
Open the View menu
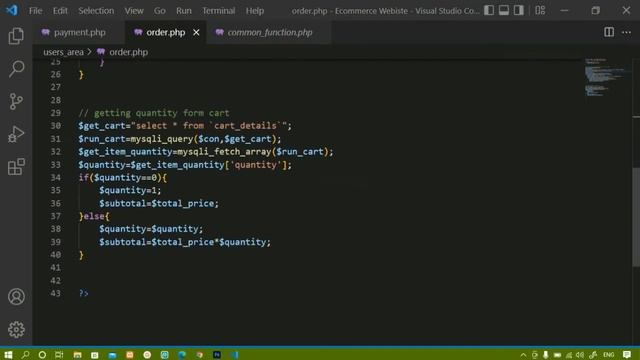coord(134,11)
